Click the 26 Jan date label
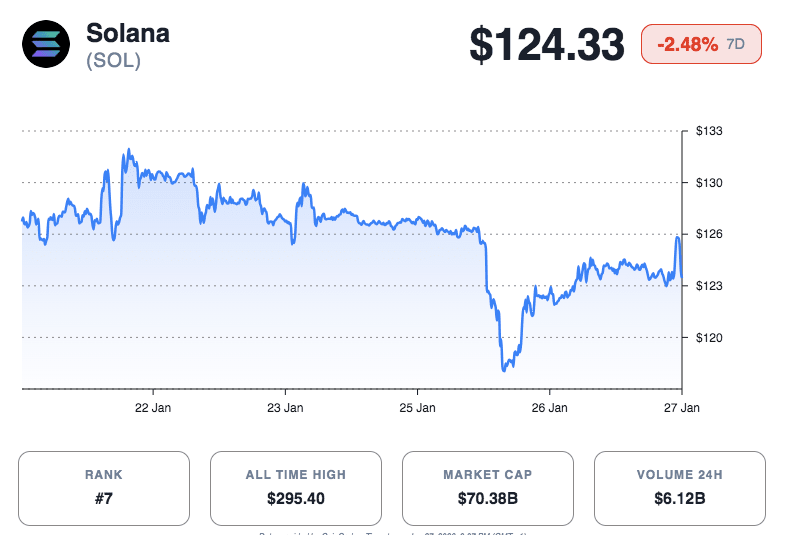The image size is (785, 535). 550,408
